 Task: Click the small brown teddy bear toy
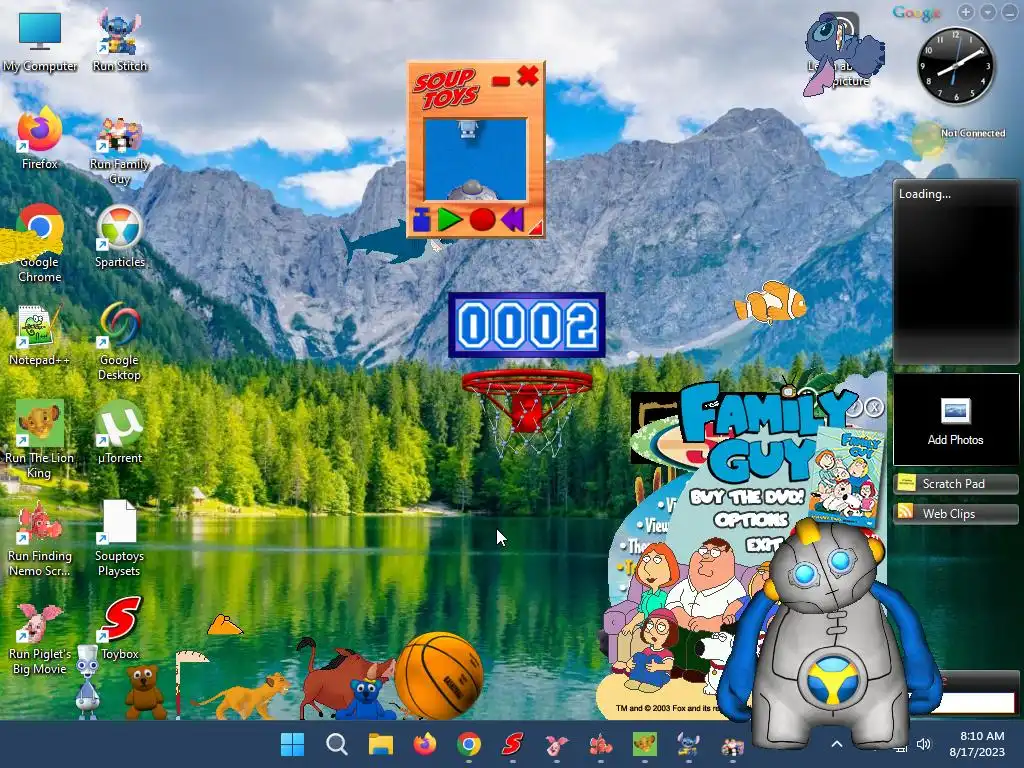pos(145,692)
